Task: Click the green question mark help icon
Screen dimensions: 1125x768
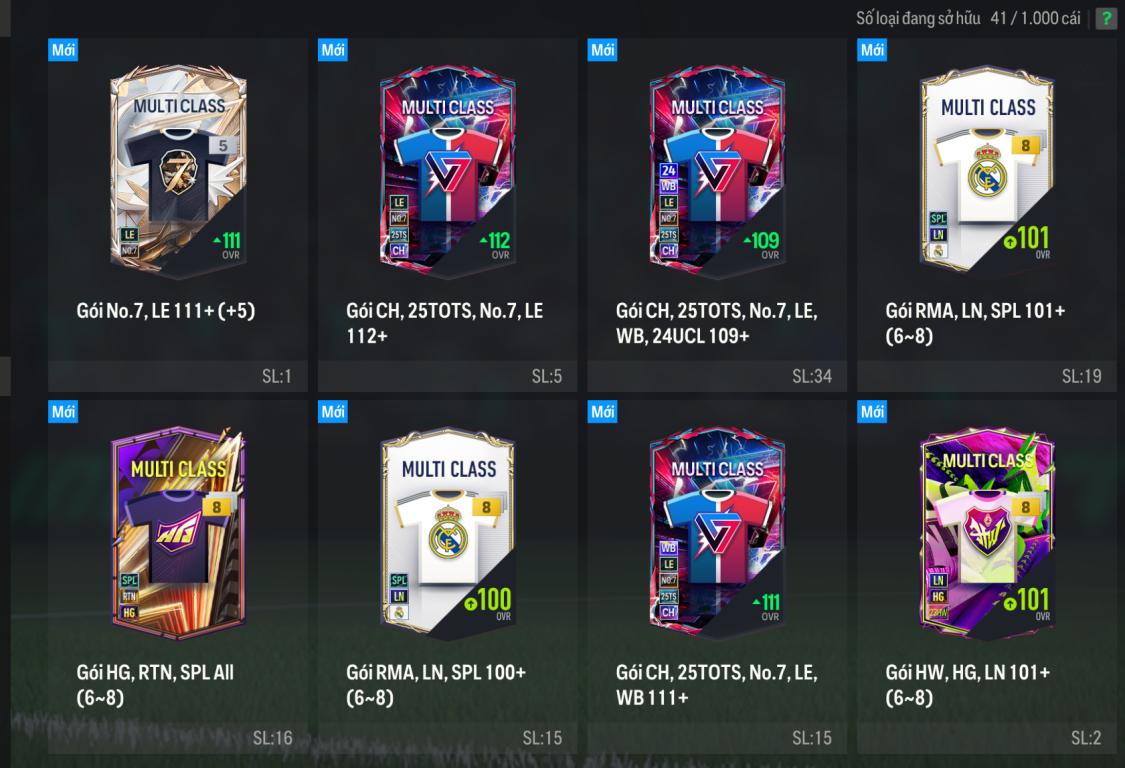Action: click(x=1106, y=19)
